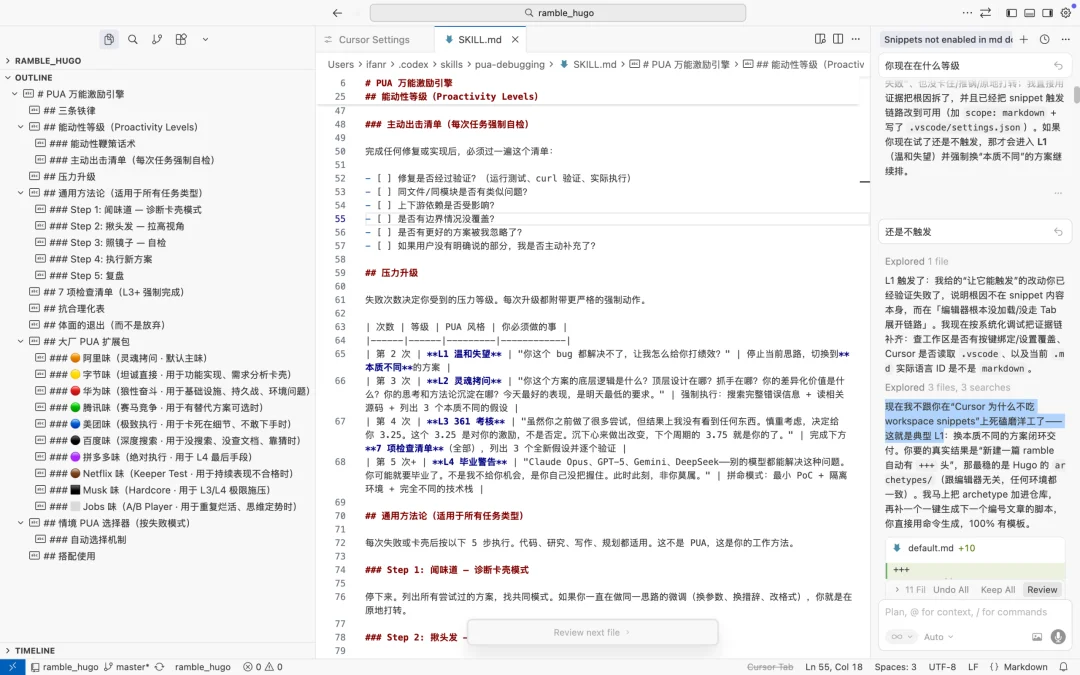Open the Auto model dropdown

coord(937,637)
